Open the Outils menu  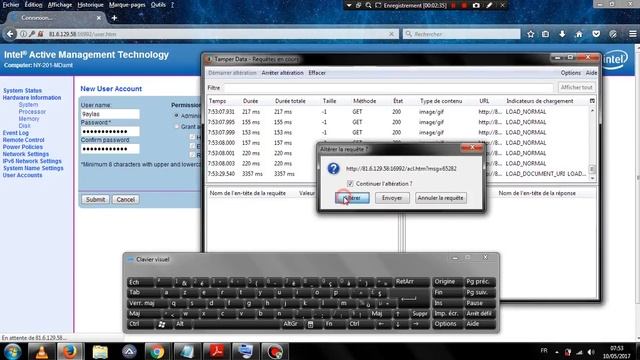[x=158, y=5]
